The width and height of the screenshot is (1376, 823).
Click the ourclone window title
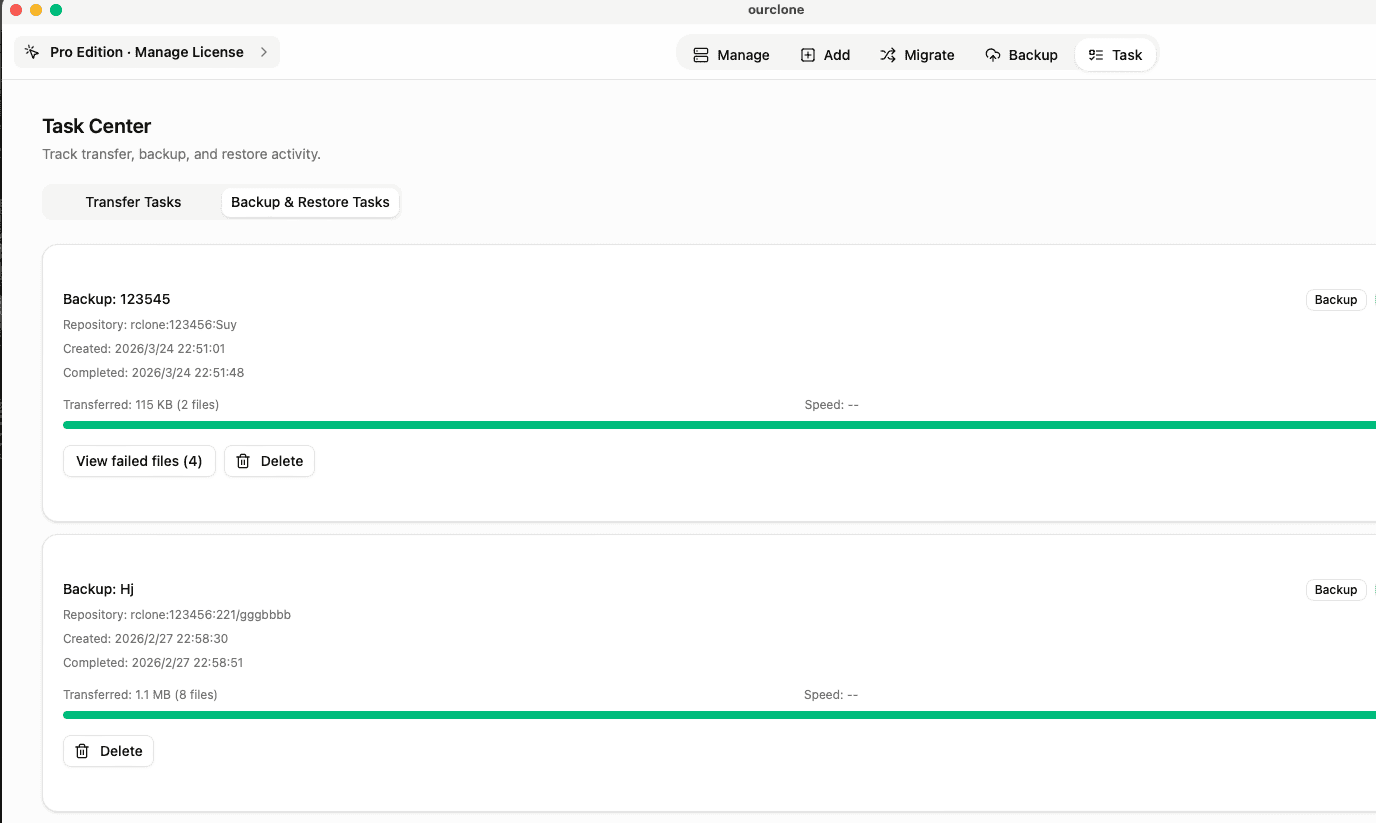point(776,10)
